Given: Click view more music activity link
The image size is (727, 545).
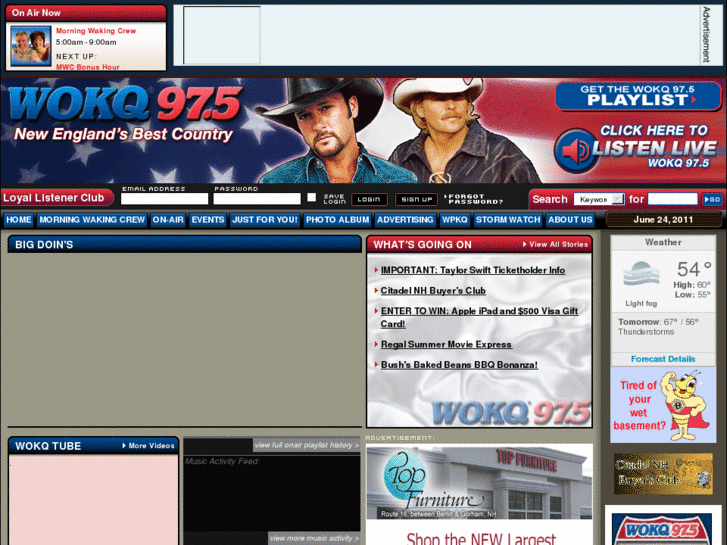Looking at the screenshot, I should 314,538.
